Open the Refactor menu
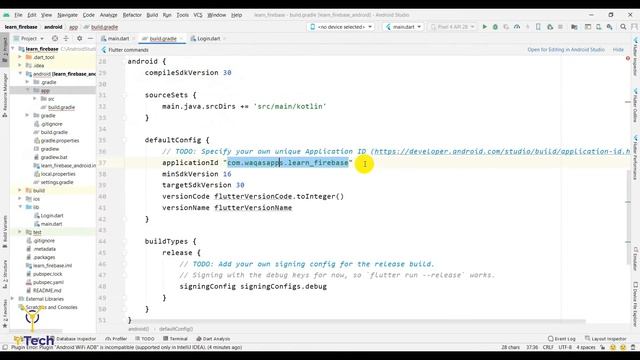 coord(132,15)
